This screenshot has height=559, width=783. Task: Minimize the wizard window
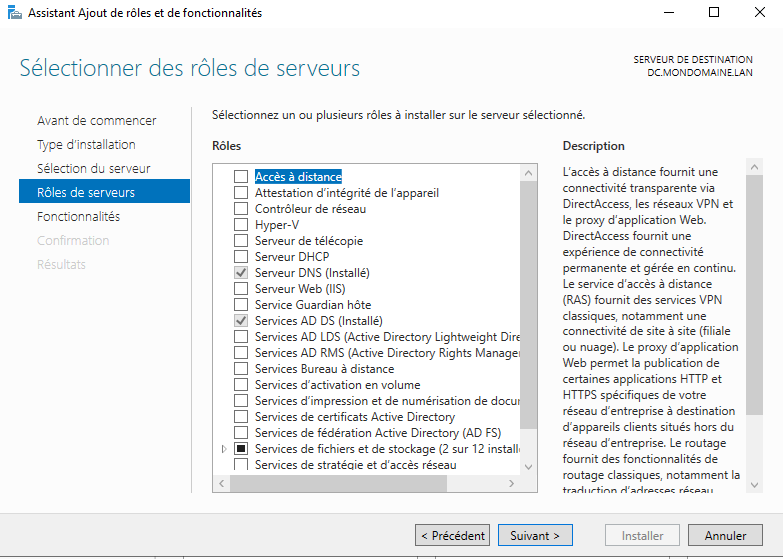(x=669, y=12)
